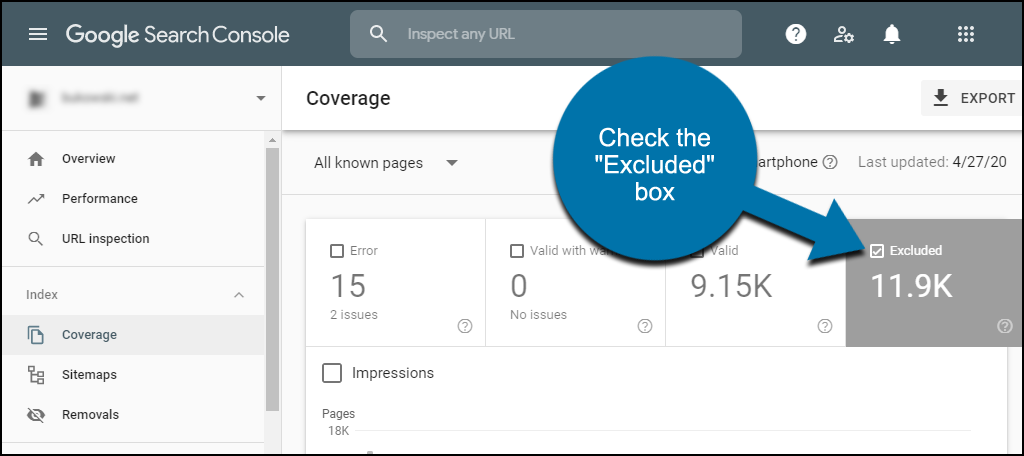This screenshot has width=1024, height=456.
Task: Go to Overview in sidebar
Action: click(133, 159)
